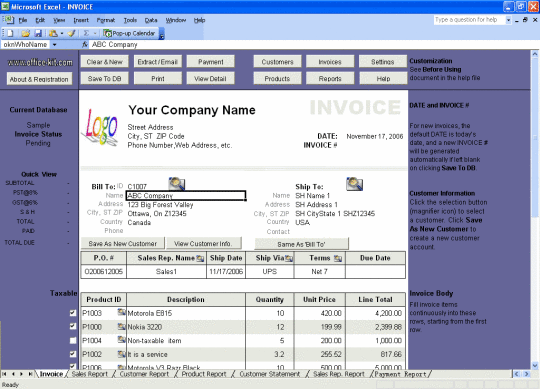The height and width of the screenshot is (389, 540).
Task: Go to first sheet tab navigation arrow
Action: tap(4, 374)
